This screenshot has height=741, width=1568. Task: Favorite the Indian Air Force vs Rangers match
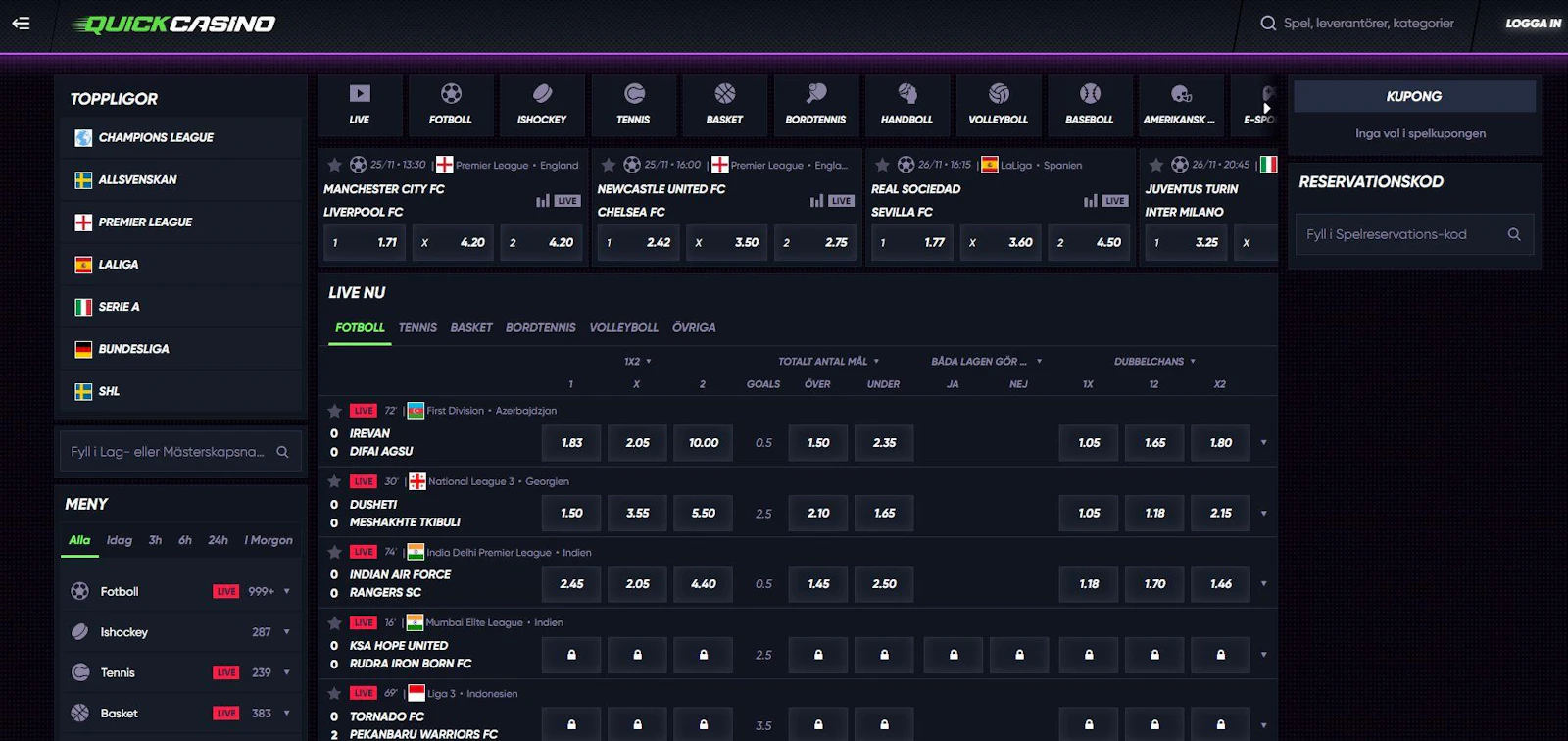334,552
